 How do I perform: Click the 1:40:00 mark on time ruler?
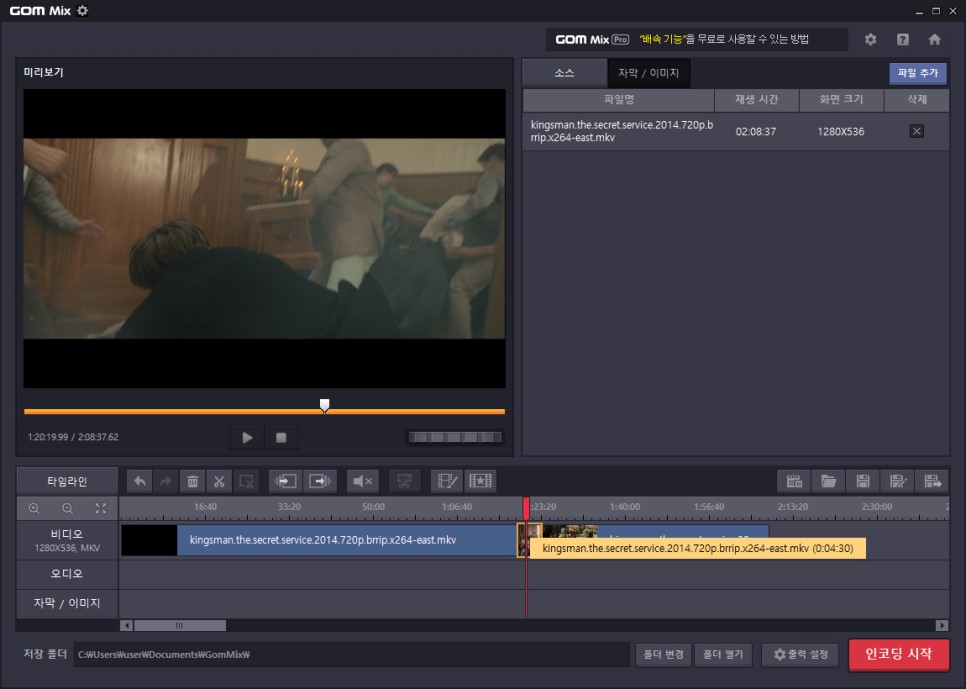(x=625, y=507)
